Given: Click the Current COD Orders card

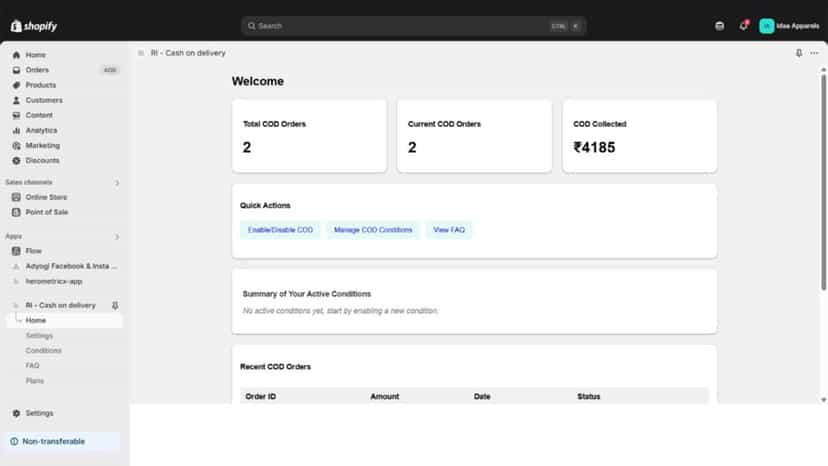Looking at the screenshot, I should (474, 136).
